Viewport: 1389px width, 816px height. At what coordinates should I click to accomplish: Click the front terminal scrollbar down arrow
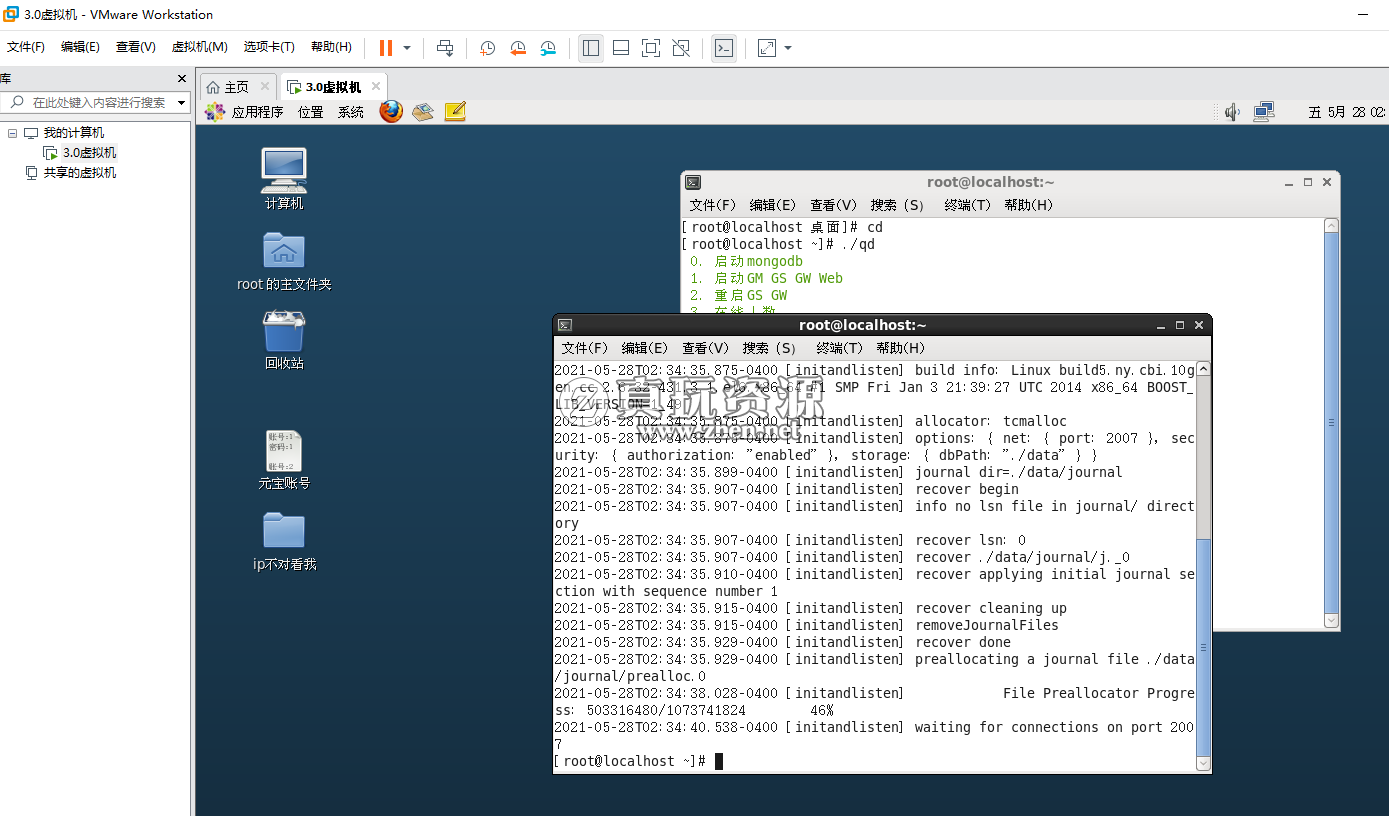tap(1204, 764)
